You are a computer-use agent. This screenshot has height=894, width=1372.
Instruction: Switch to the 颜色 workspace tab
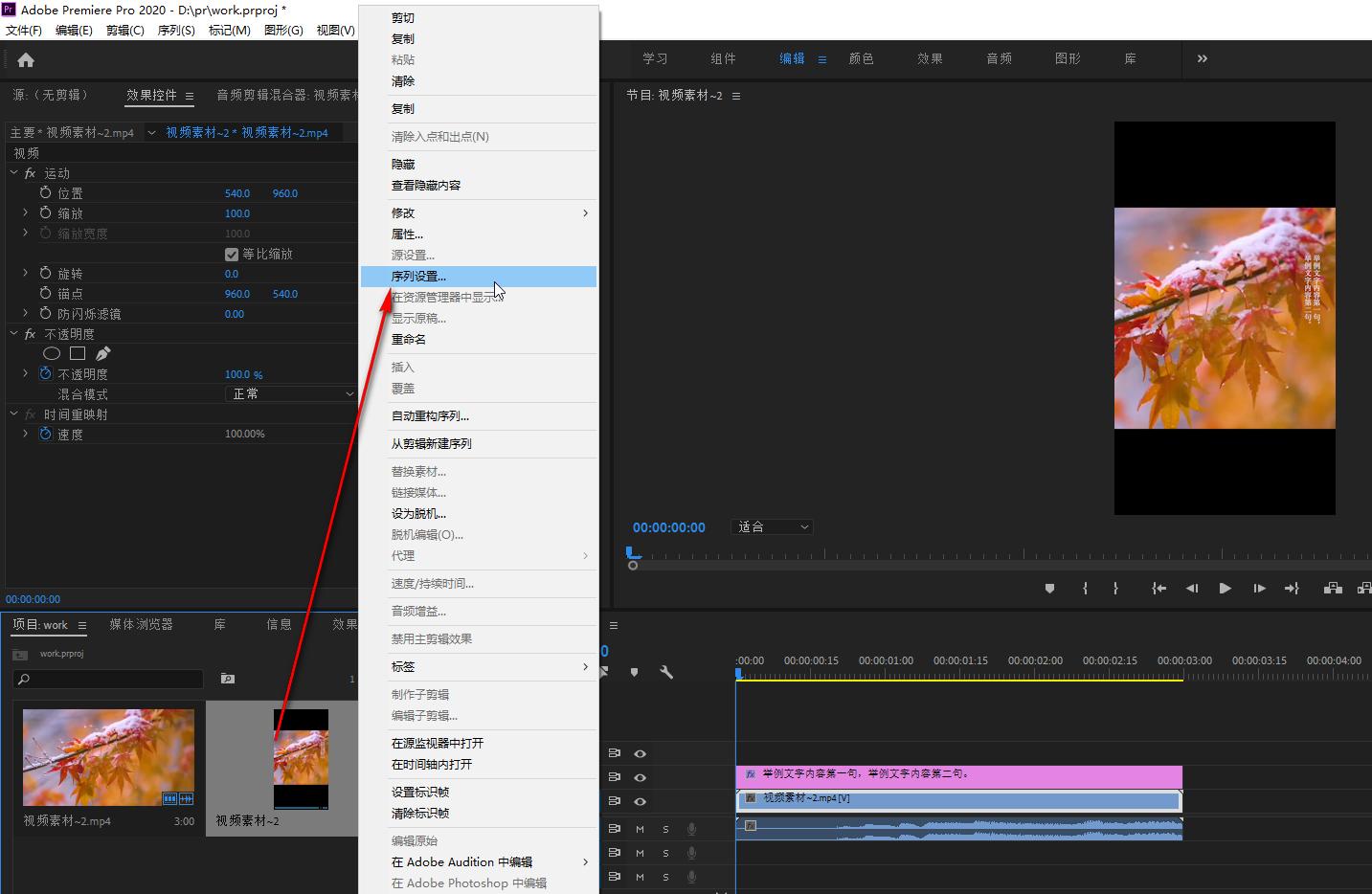pyautogui.click(x=861, y=58)
